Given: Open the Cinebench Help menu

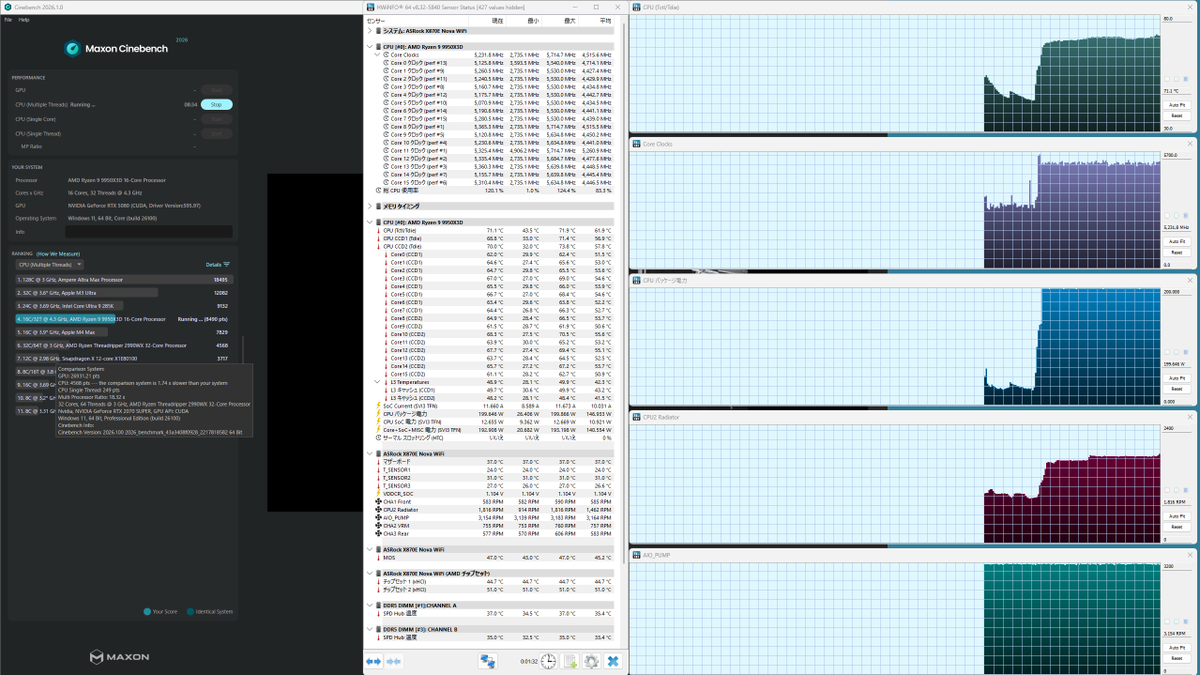Looking at the screenshot, I should [x=24, y=20].
